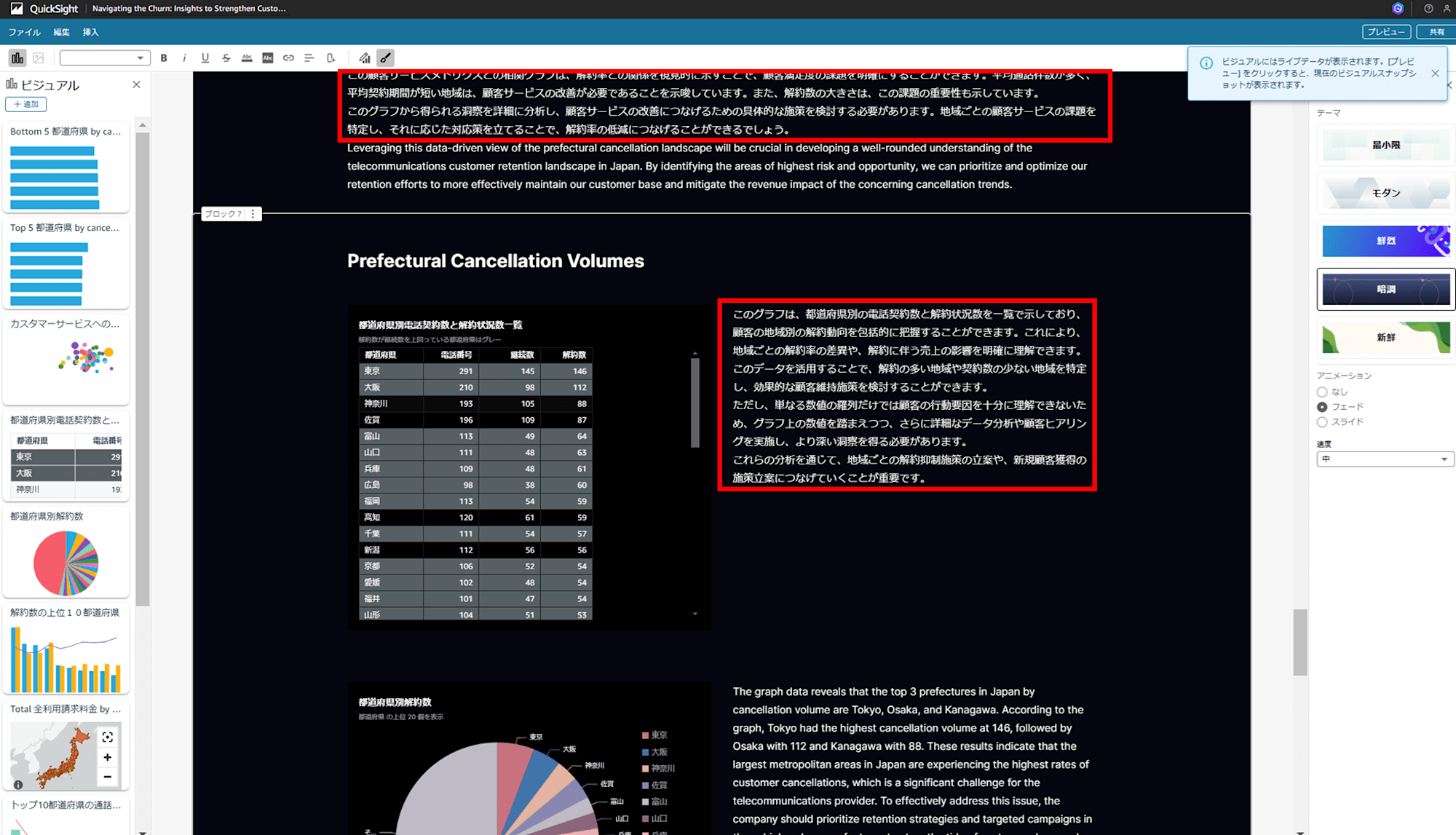This screenshot has height=835, width=1456.
Task: Open the ファイル menu
Action: 24,32
